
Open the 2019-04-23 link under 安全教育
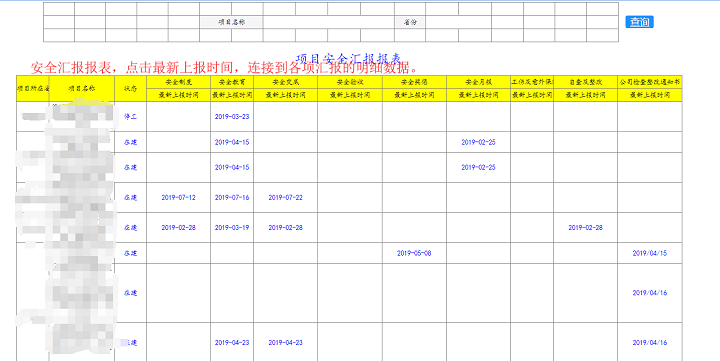[232, 343]
